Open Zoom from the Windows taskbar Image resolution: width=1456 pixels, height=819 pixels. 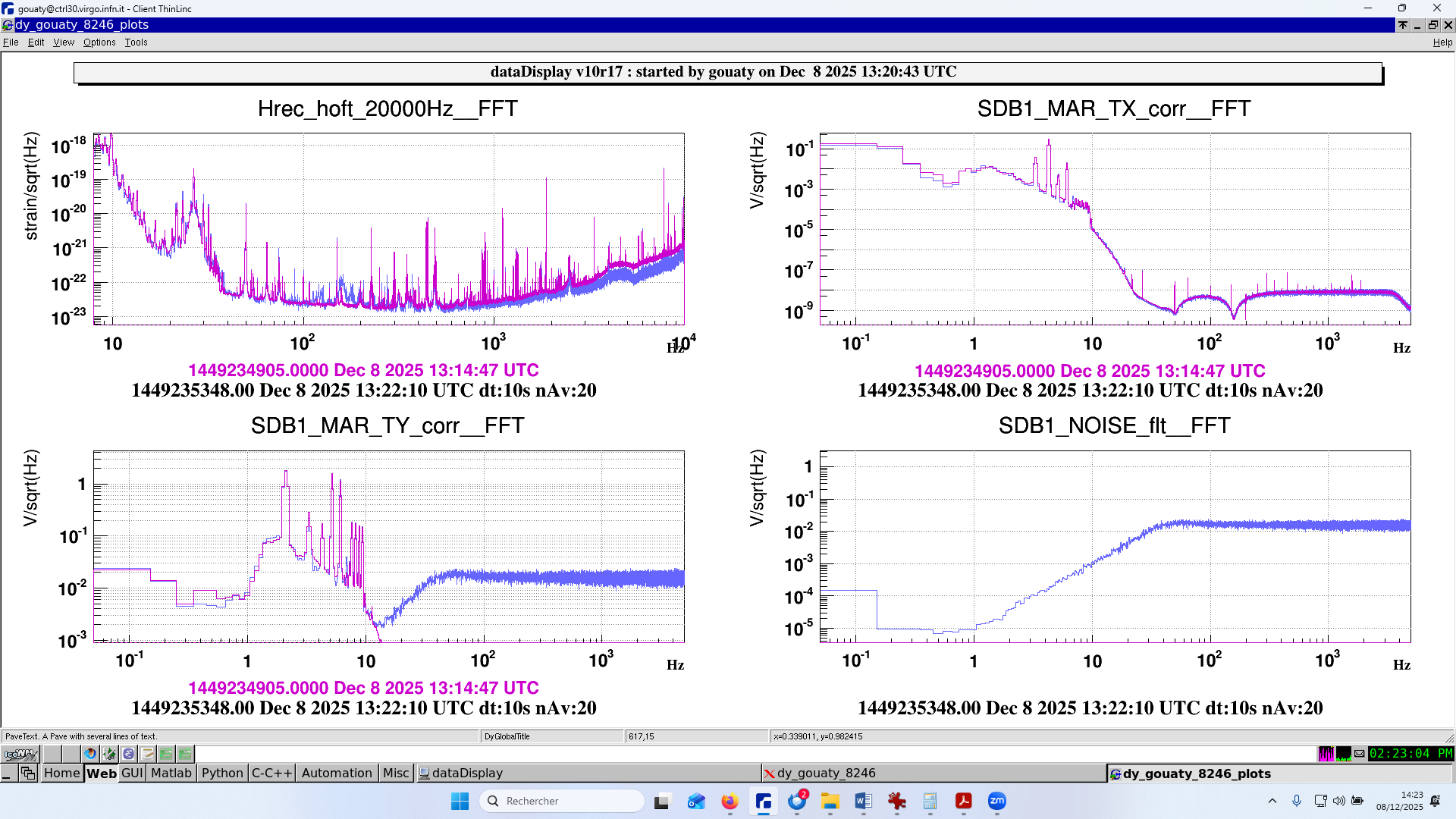tap(996, 801)
